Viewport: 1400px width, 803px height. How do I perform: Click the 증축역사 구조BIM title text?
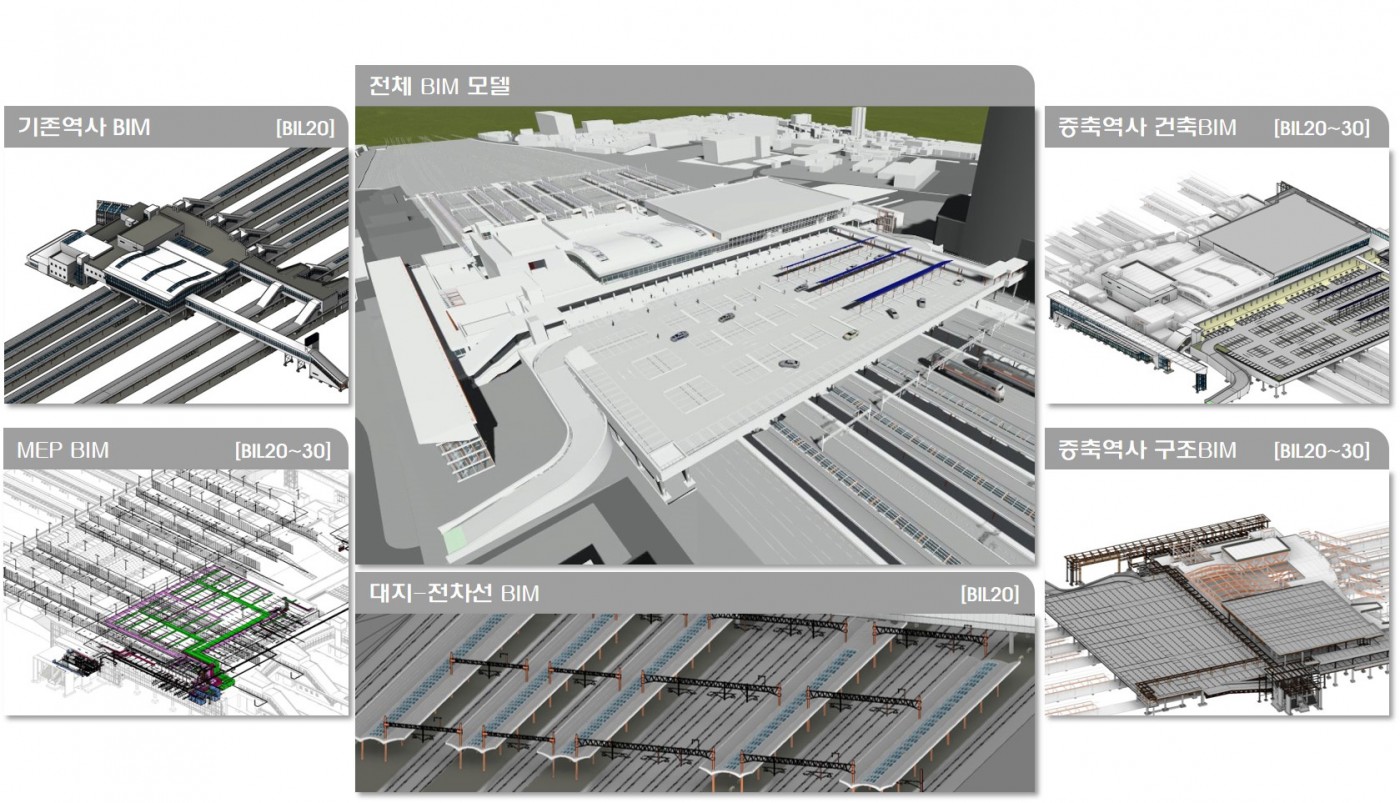(1147, 450)
